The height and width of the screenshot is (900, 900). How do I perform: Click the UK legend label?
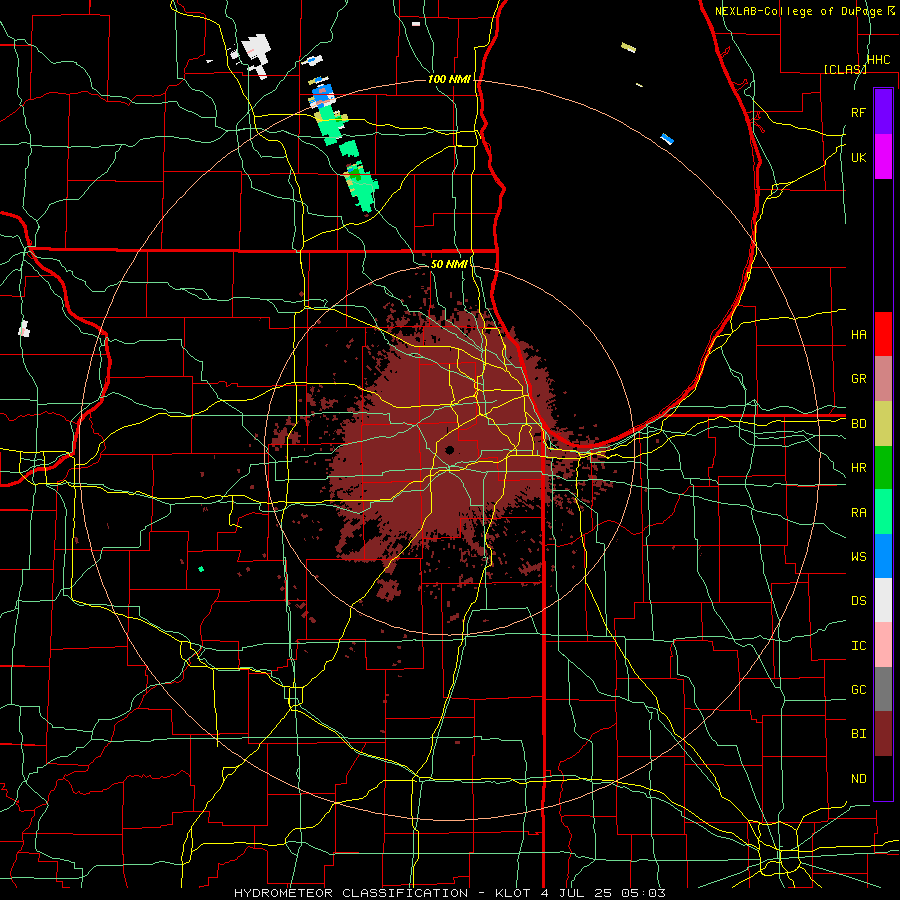tap(858, 157)
